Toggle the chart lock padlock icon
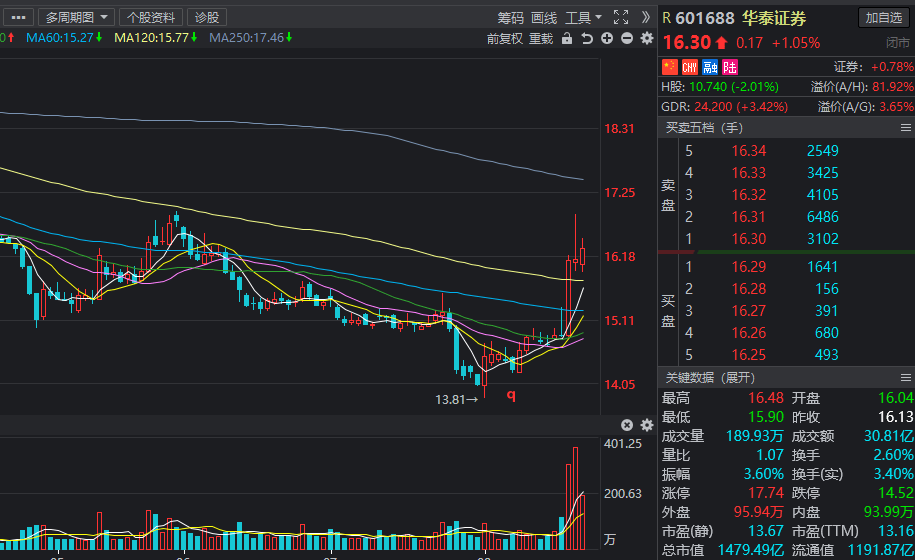Screen dimensions: 915x560 pos(567,38)
